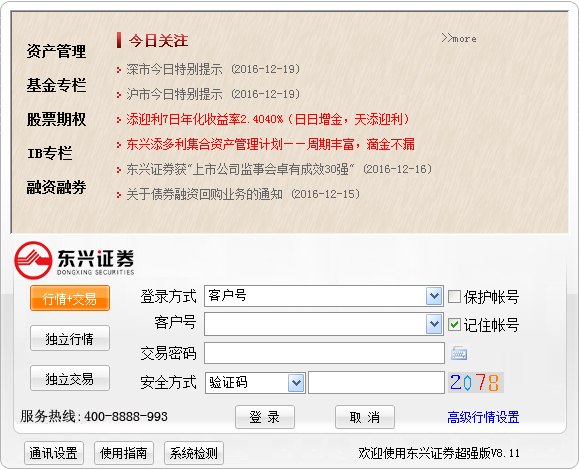Focus the 交易密码 input field
Viewport: 580px width, 470px height.
324,353
